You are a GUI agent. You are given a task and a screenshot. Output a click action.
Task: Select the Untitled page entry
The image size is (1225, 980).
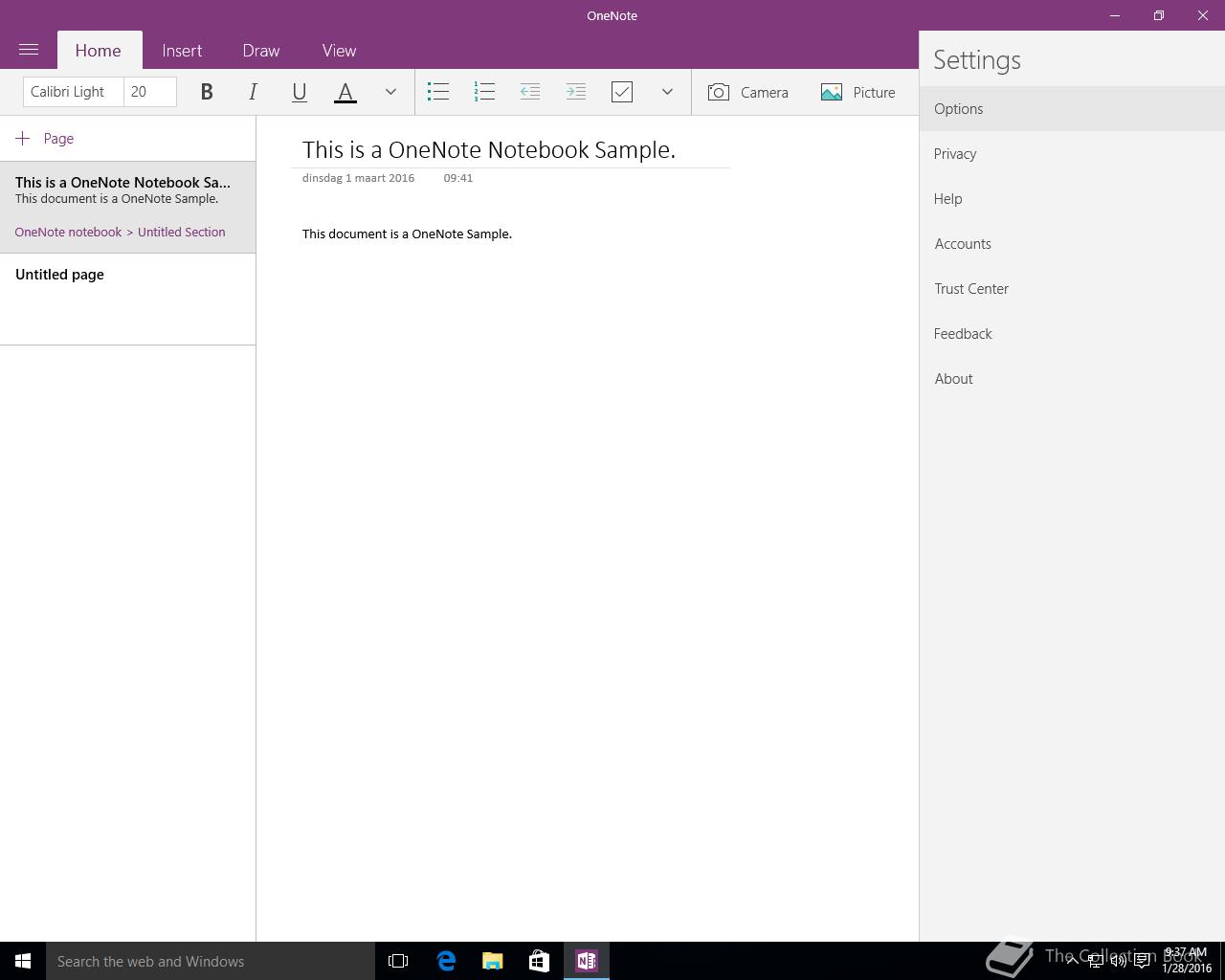[x=127, y=299]
